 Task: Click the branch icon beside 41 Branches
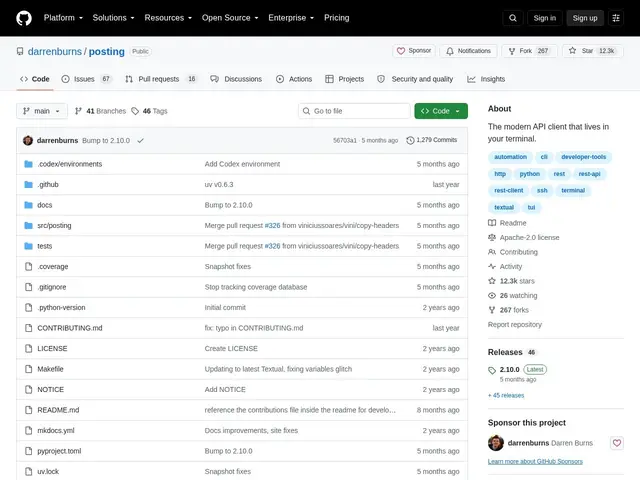[78, 111]
